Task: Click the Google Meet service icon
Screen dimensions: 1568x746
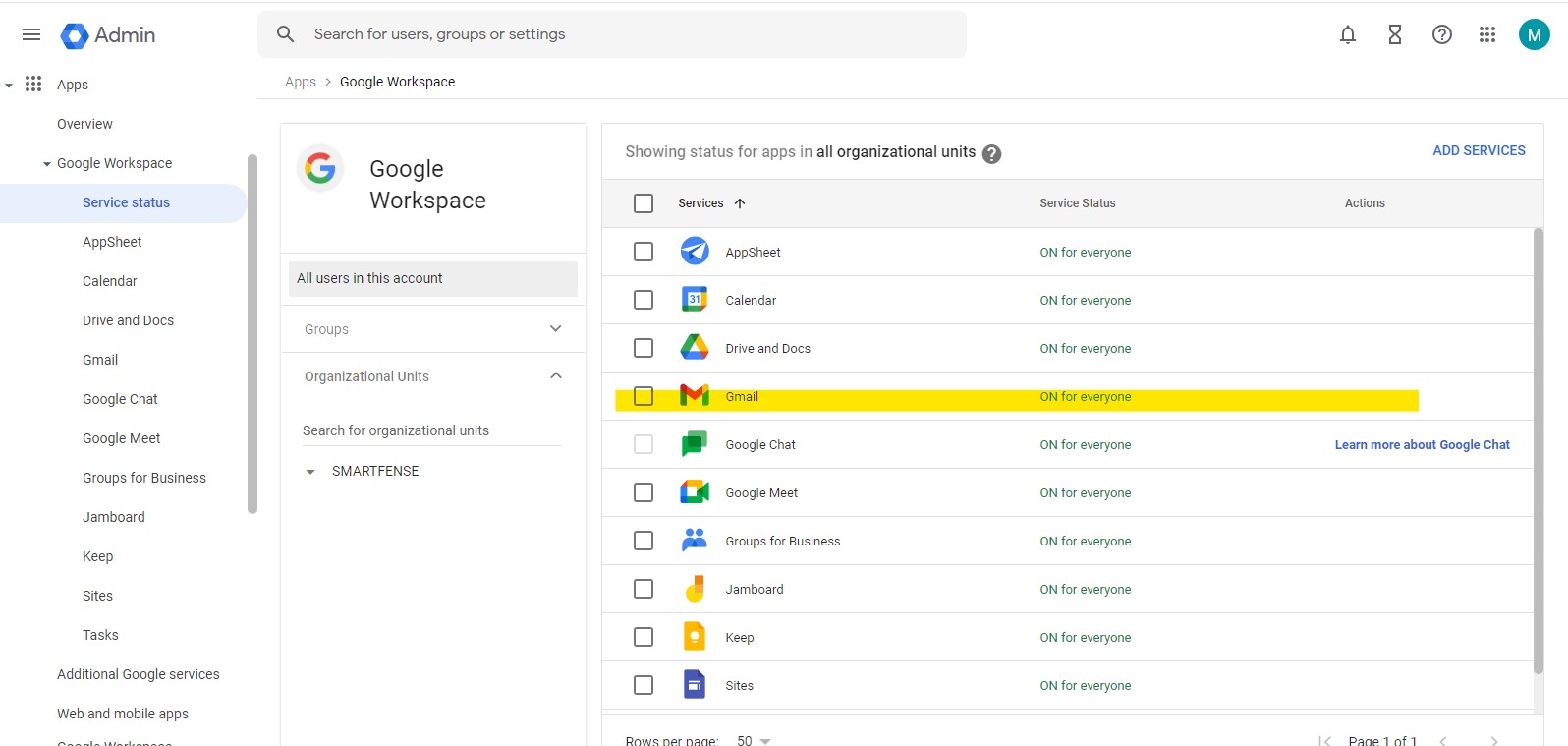Action: (x=695, y=491)
